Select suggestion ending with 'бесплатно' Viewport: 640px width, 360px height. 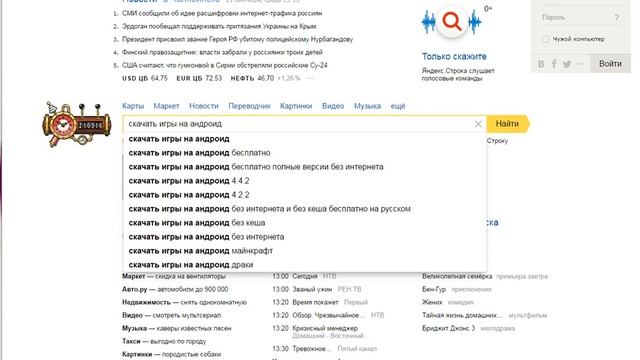pos(304,153)
